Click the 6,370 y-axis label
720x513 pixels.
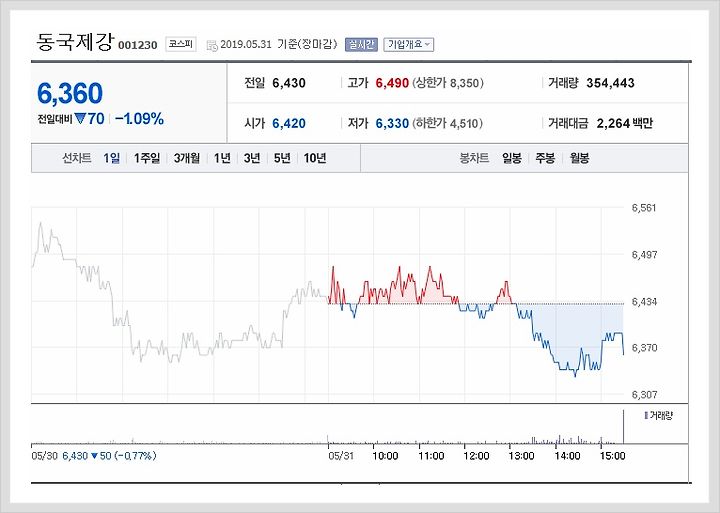[x=644, y=348]
